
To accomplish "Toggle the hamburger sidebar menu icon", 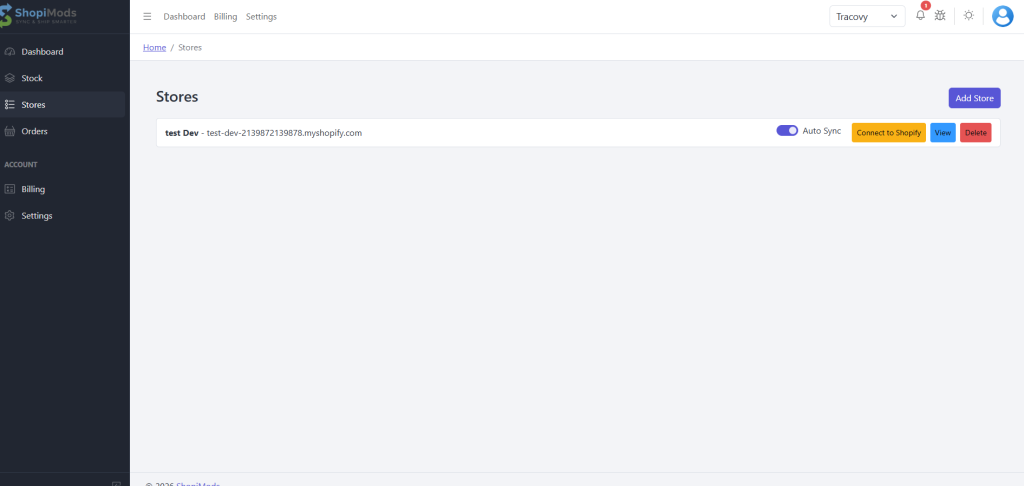I will [148, 17].
